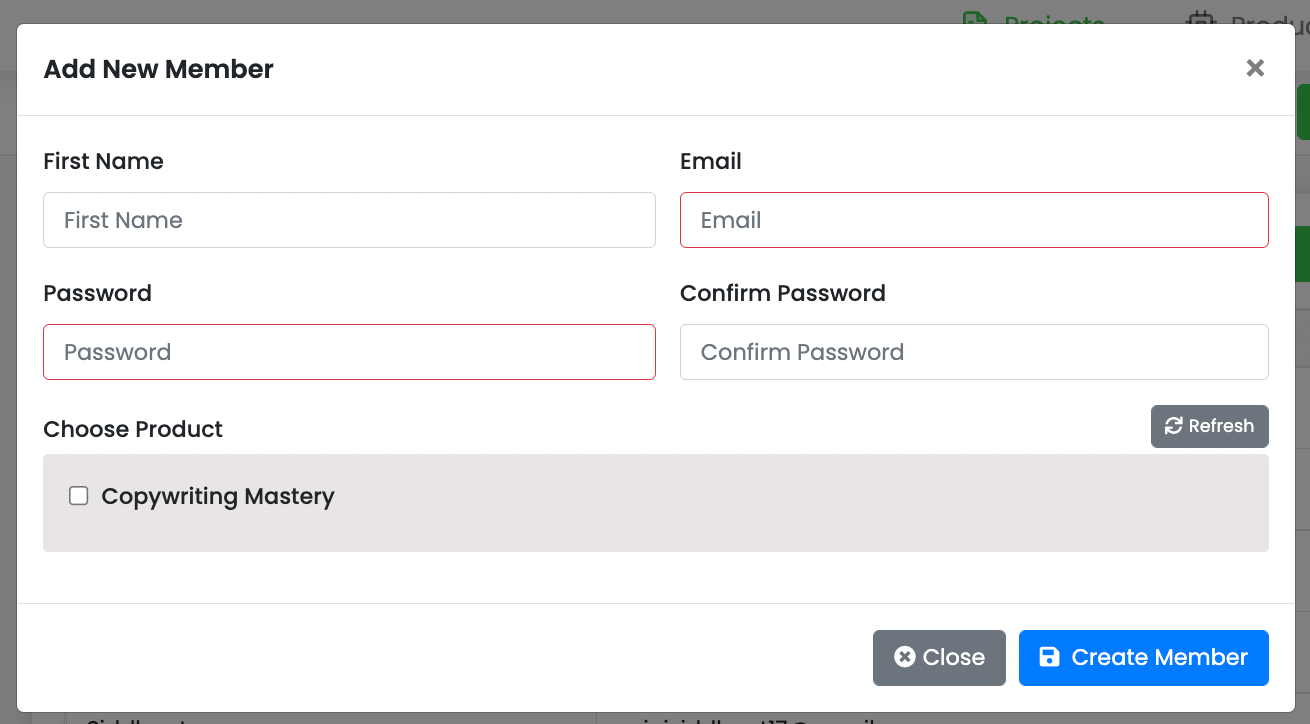Click the Confirm Password field label
Screen dimensions: 1310x724
click(783, 294)
